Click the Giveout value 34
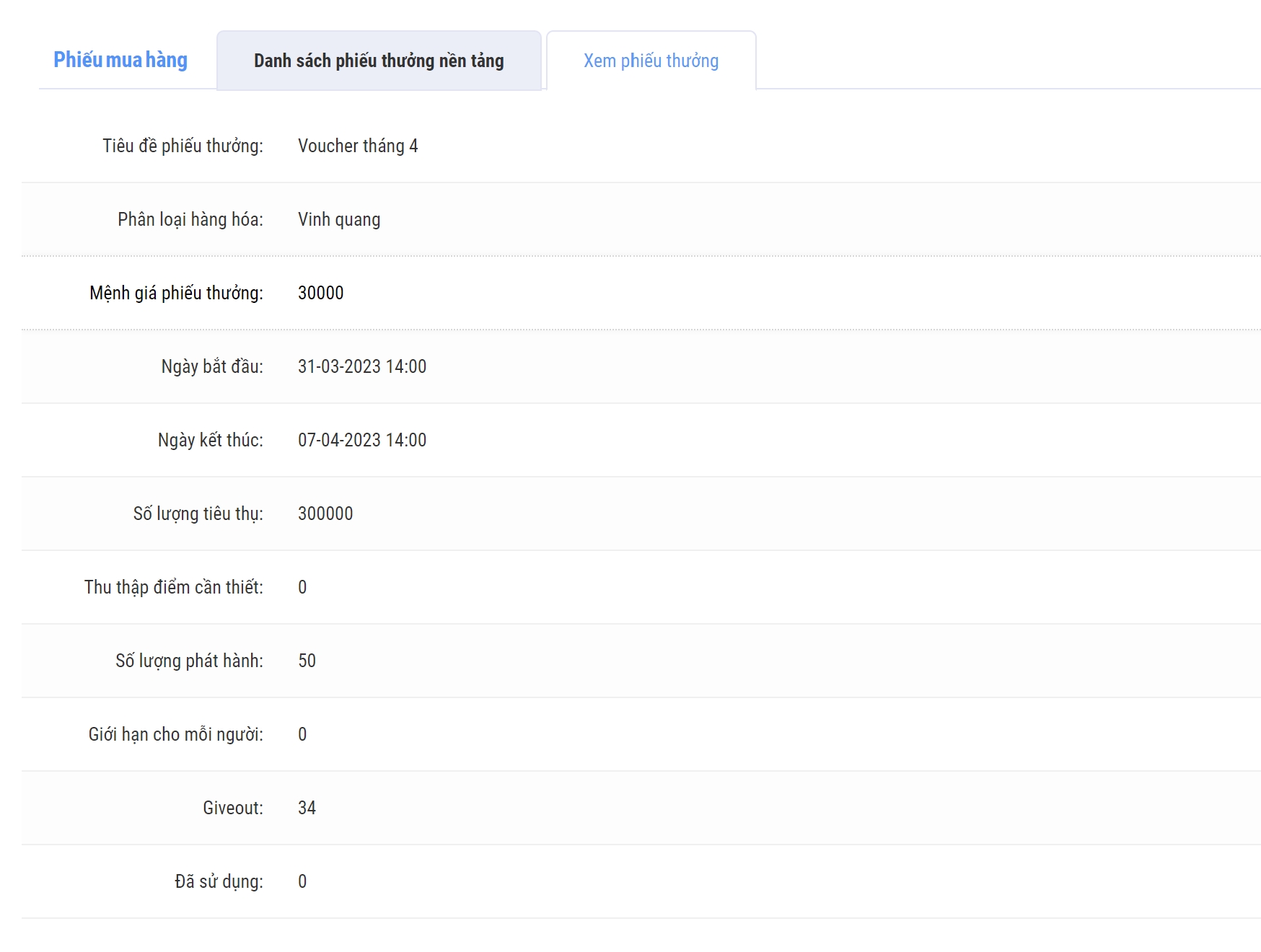 tap(307, 808)
